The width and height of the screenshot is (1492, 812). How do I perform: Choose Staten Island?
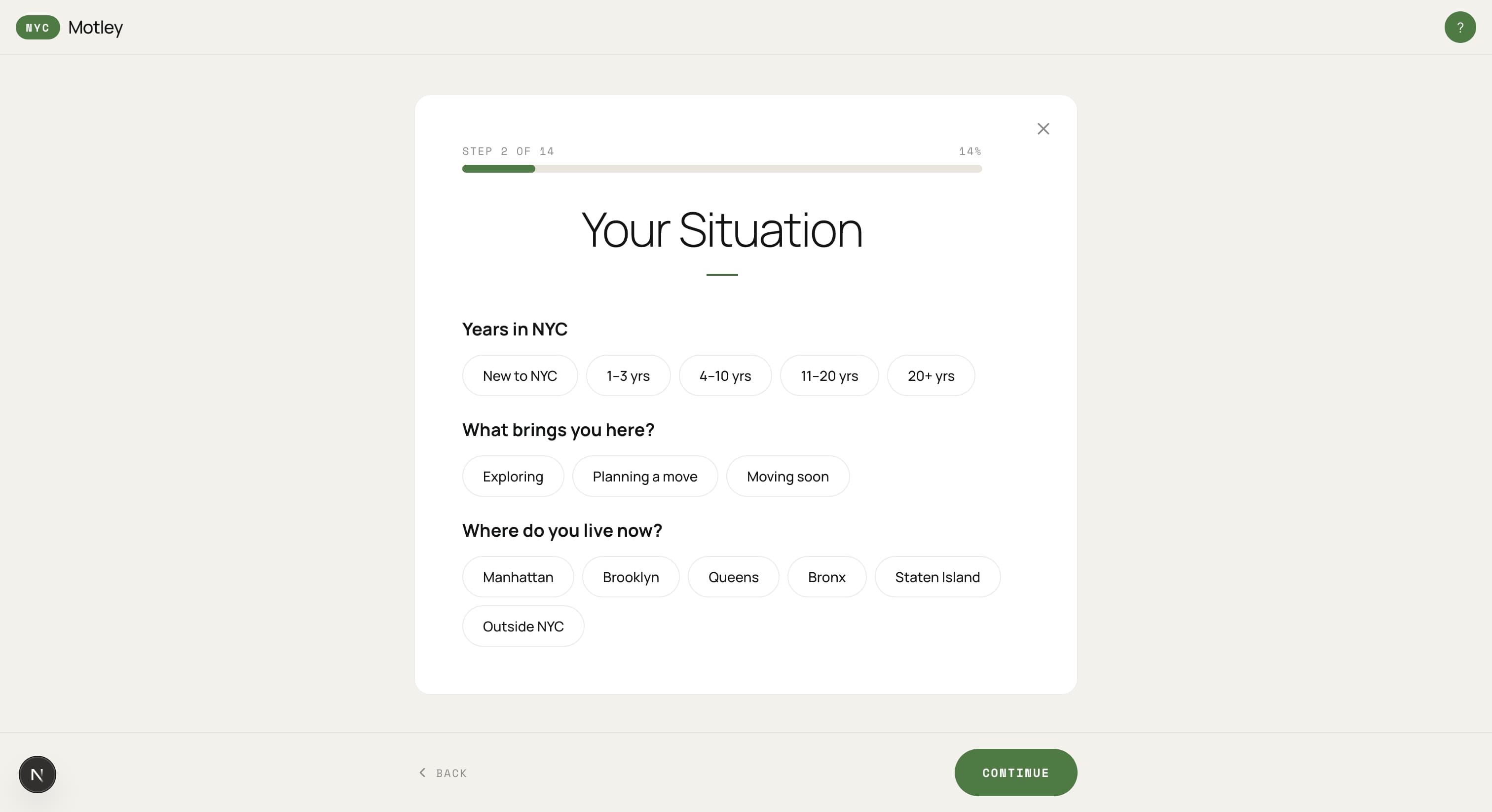pos(937,578)
